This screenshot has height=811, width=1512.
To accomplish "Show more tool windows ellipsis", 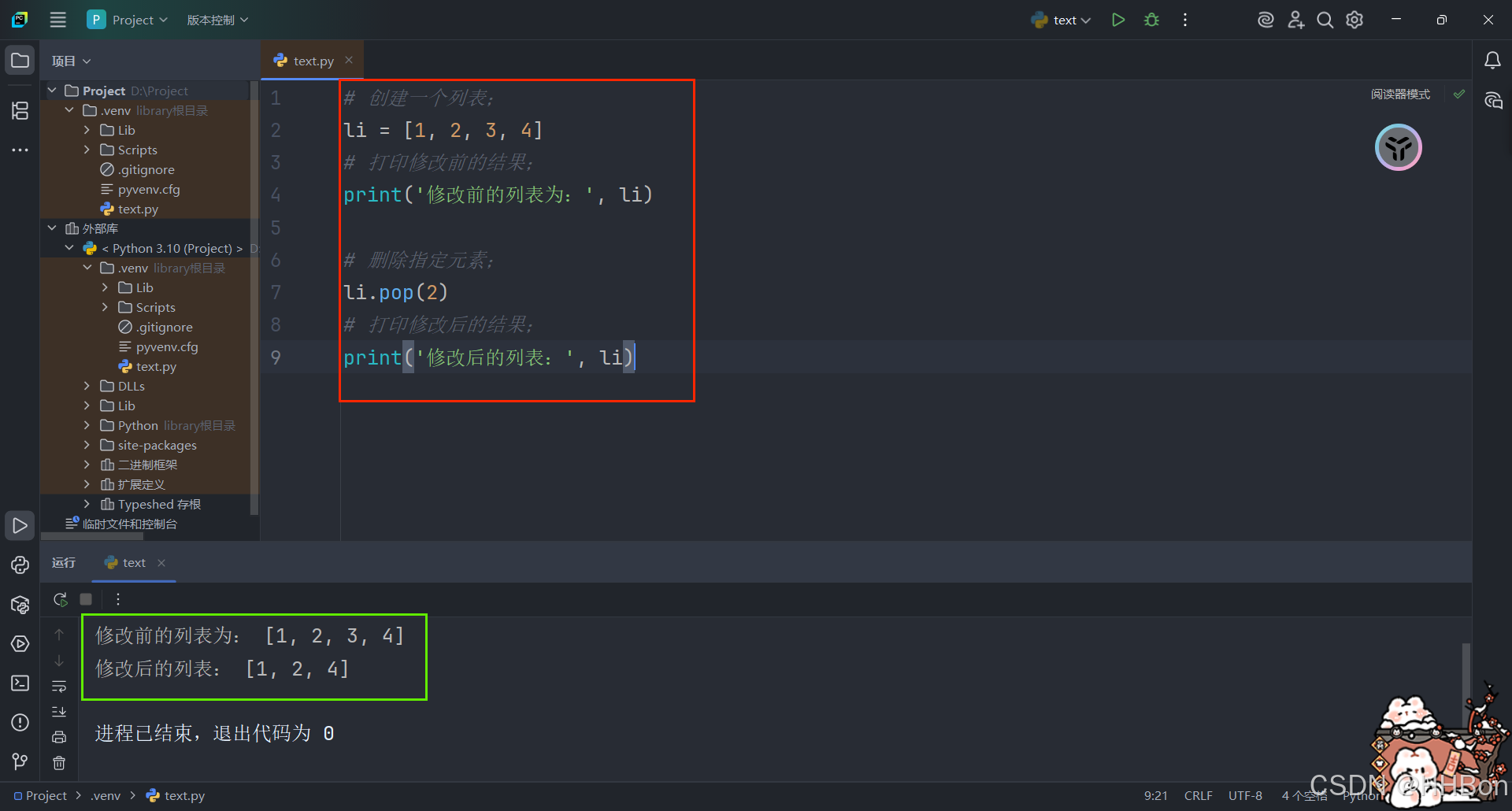I will 20,150.
